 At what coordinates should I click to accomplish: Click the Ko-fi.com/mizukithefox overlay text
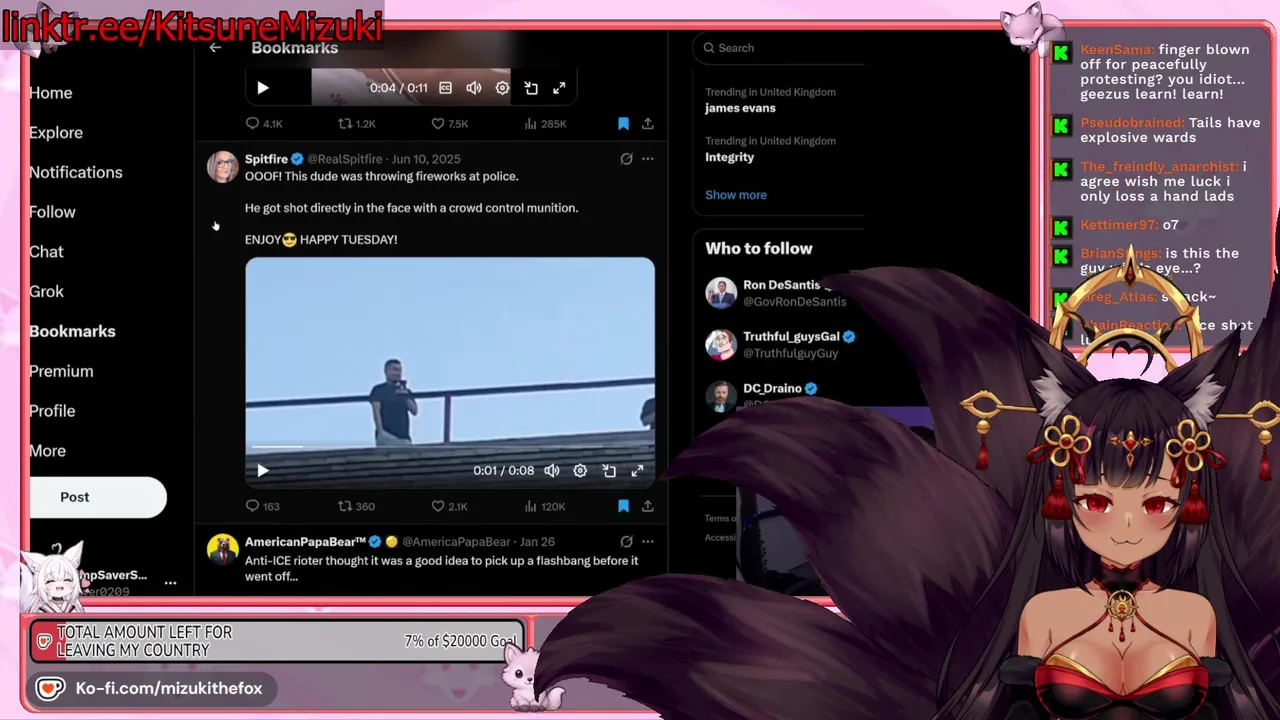(x=169, y=689)
